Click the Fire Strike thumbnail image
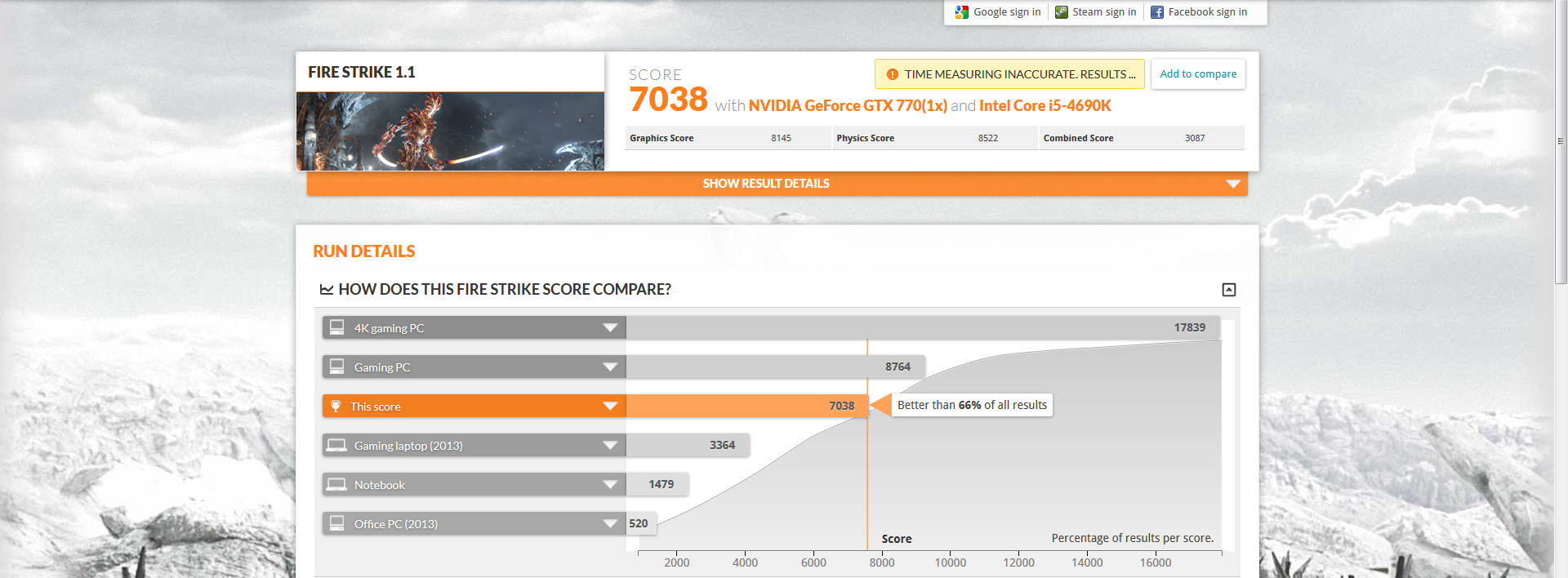This screenshot has height=578, width=1568. pyautogui.click(x=450, y=131)
